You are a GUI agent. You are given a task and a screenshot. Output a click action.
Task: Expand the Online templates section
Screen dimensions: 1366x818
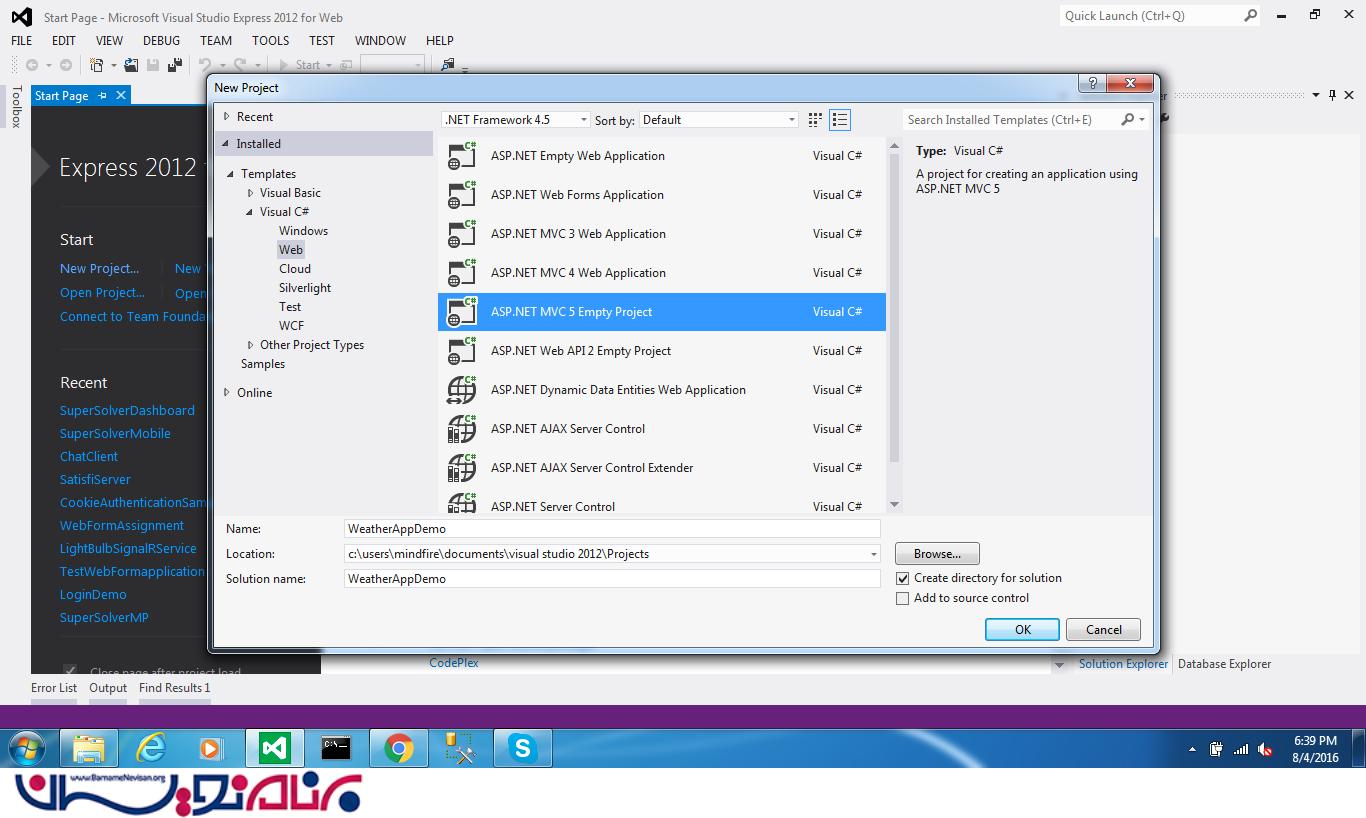tap(227, 393)
